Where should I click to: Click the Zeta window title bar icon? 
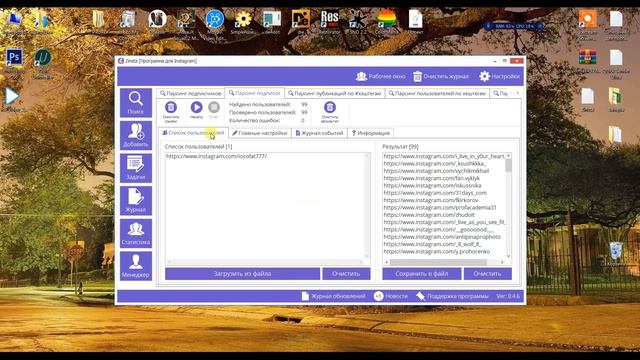121,61
